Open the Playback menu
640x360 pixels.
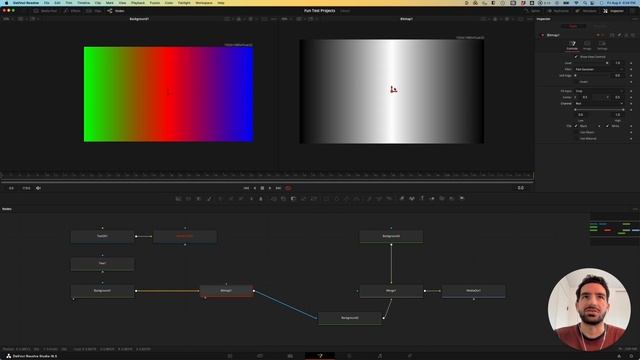pos(138,3)
